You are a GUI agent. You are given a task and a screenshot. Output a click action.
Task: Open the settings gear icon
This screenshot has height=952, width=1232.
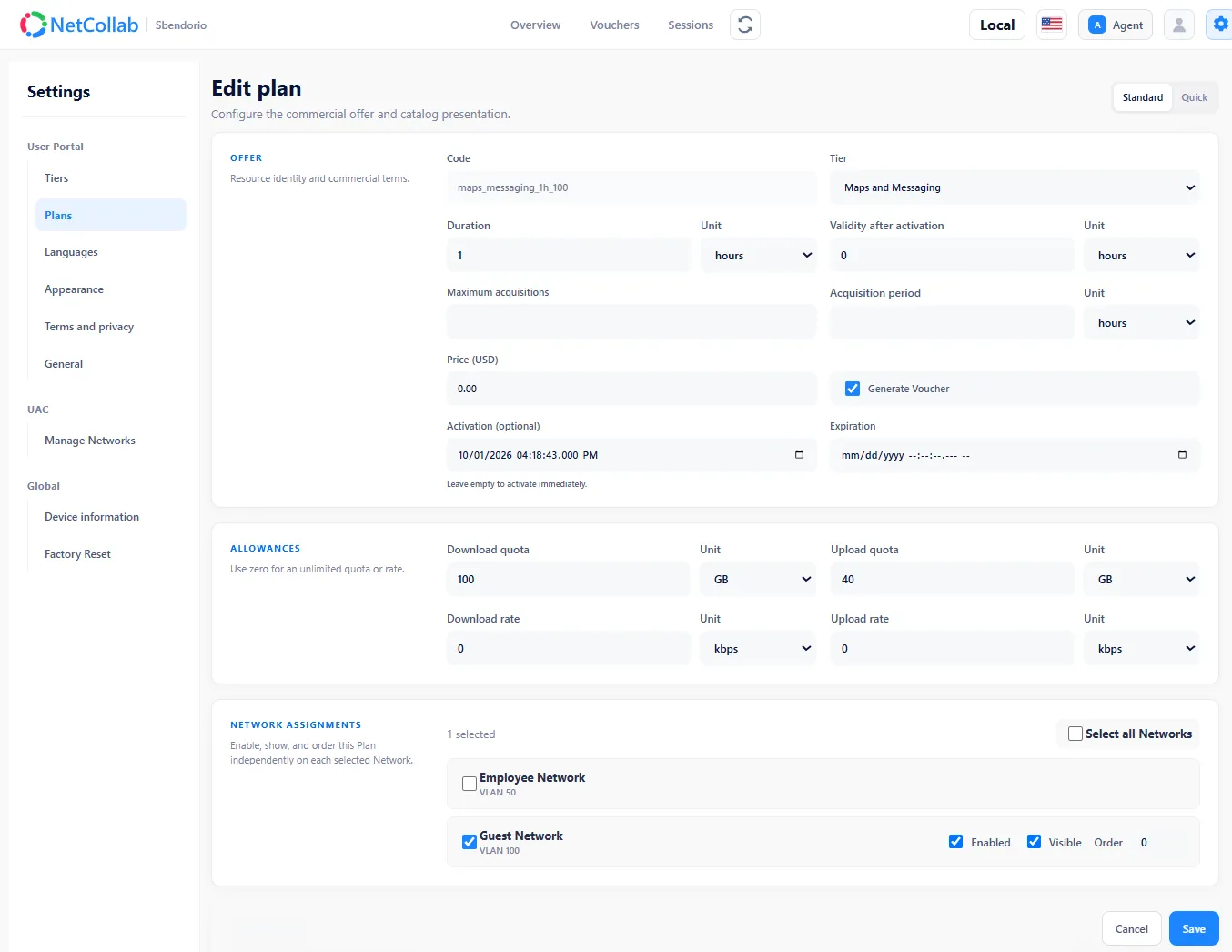[1220, 25]
